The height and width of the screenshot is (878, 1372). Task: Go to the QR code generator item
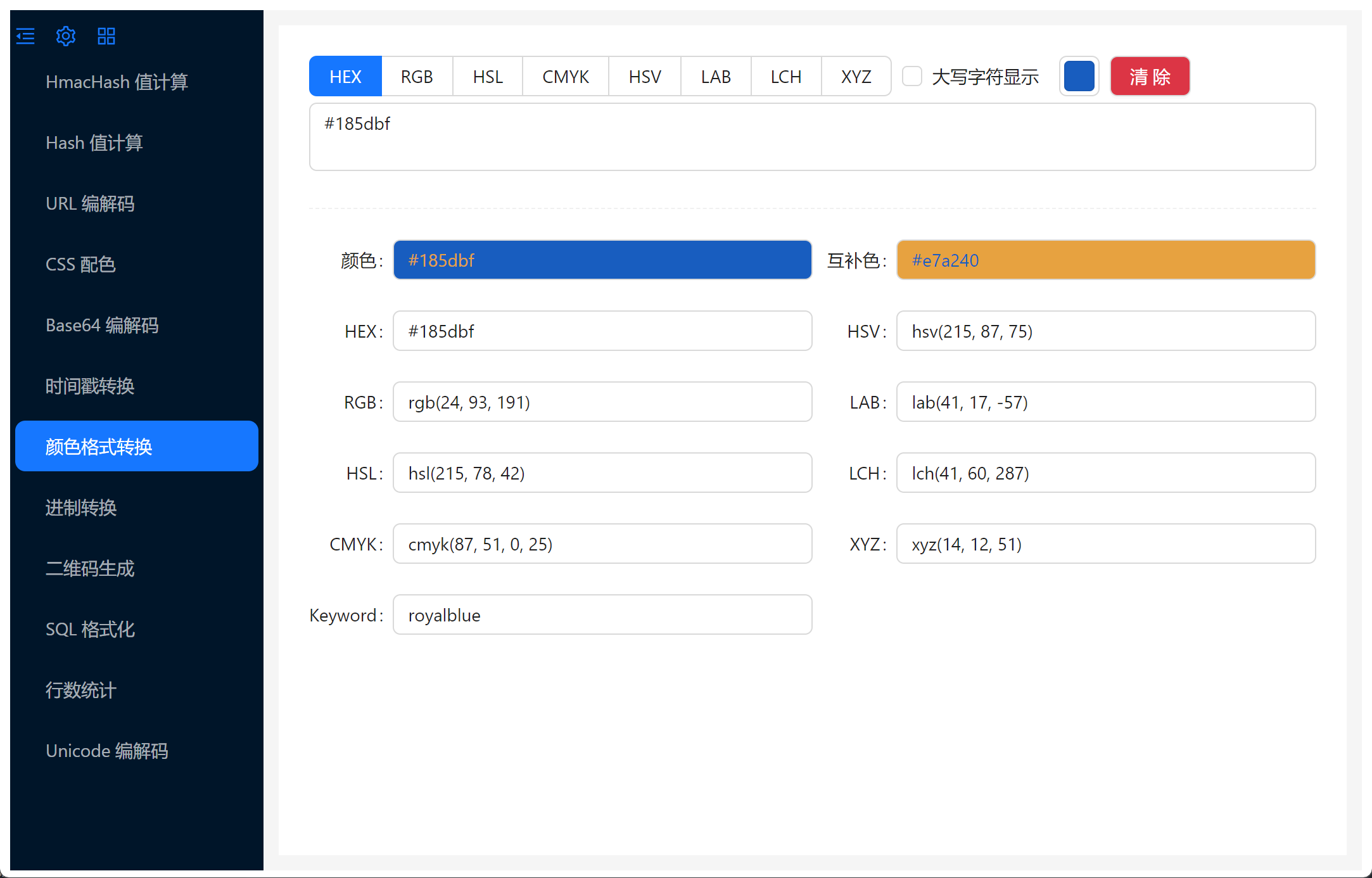(89, 568)
